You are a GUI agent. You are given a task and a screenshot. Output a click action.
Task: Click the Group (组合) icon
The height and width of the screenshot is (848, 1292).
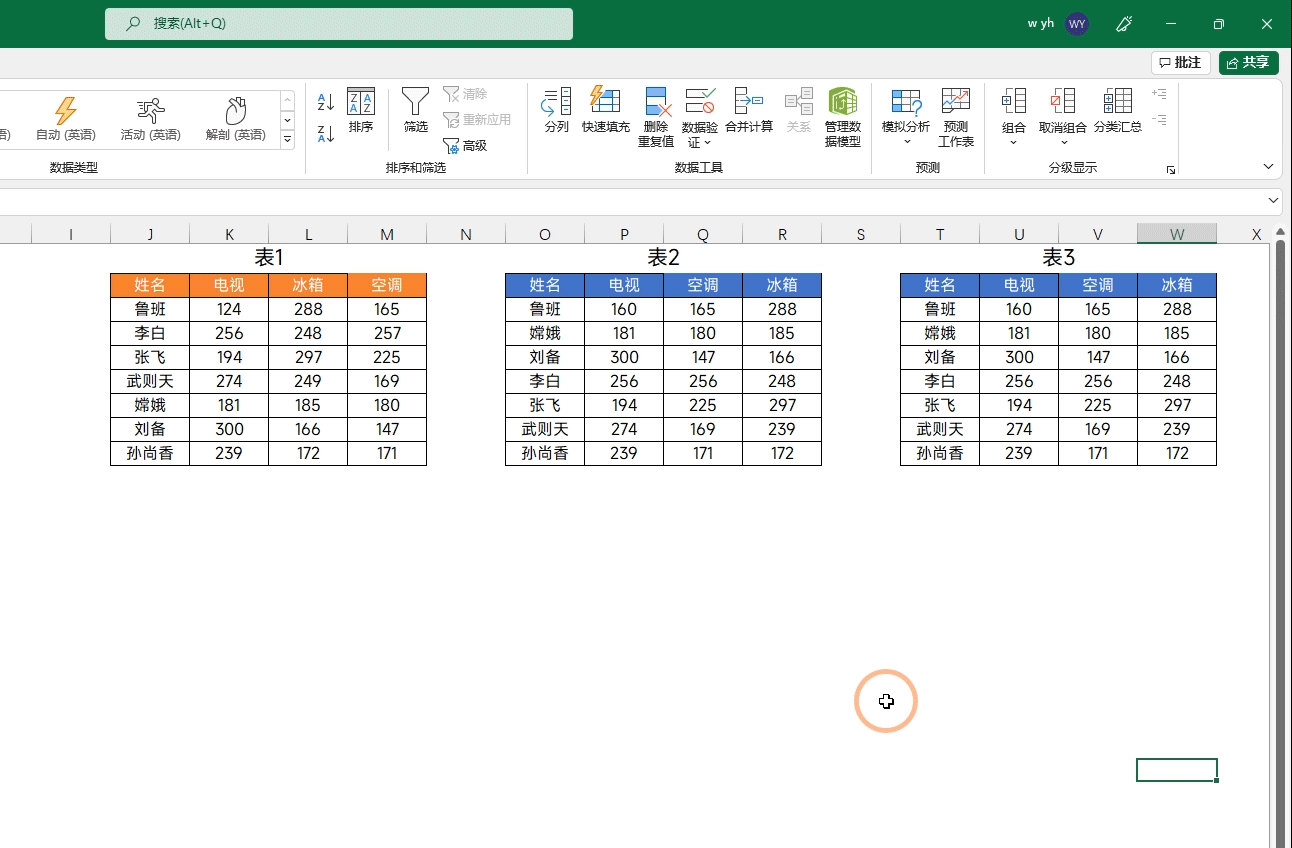coord(1014,102)
